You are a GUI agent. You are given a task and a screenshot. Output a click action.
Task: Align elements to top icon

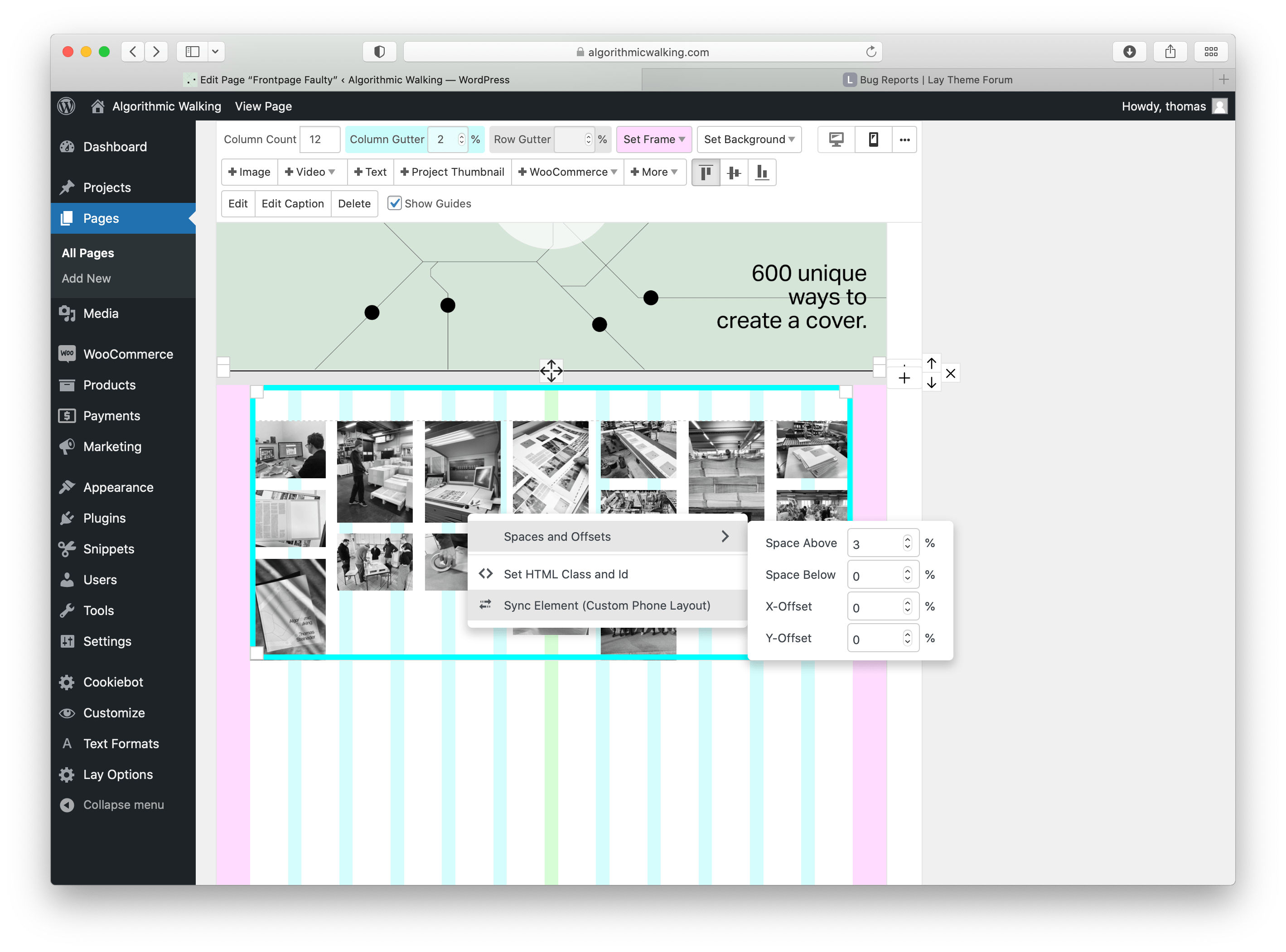tap(706, 172)
